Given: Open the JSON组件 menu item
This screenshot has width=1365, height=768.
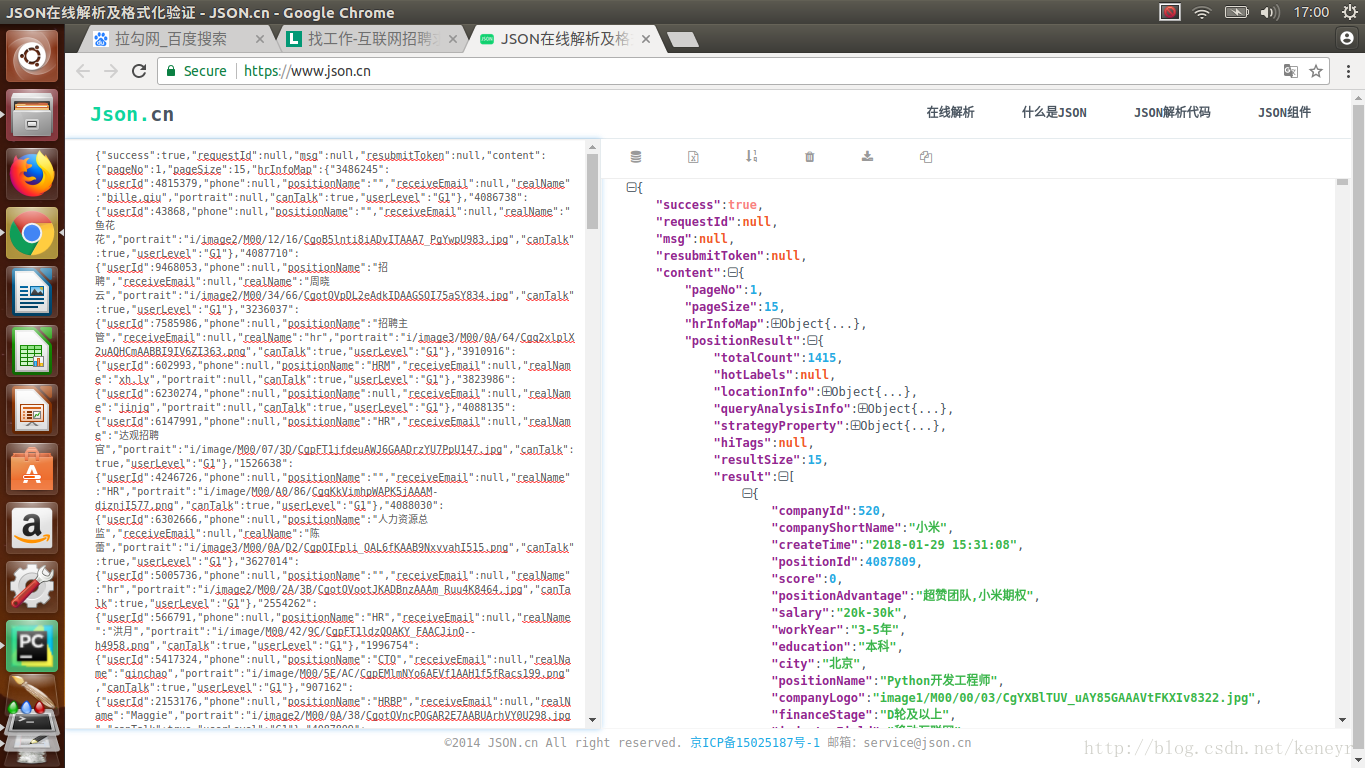Looking at the screenshot, I should pos(1284,112).
